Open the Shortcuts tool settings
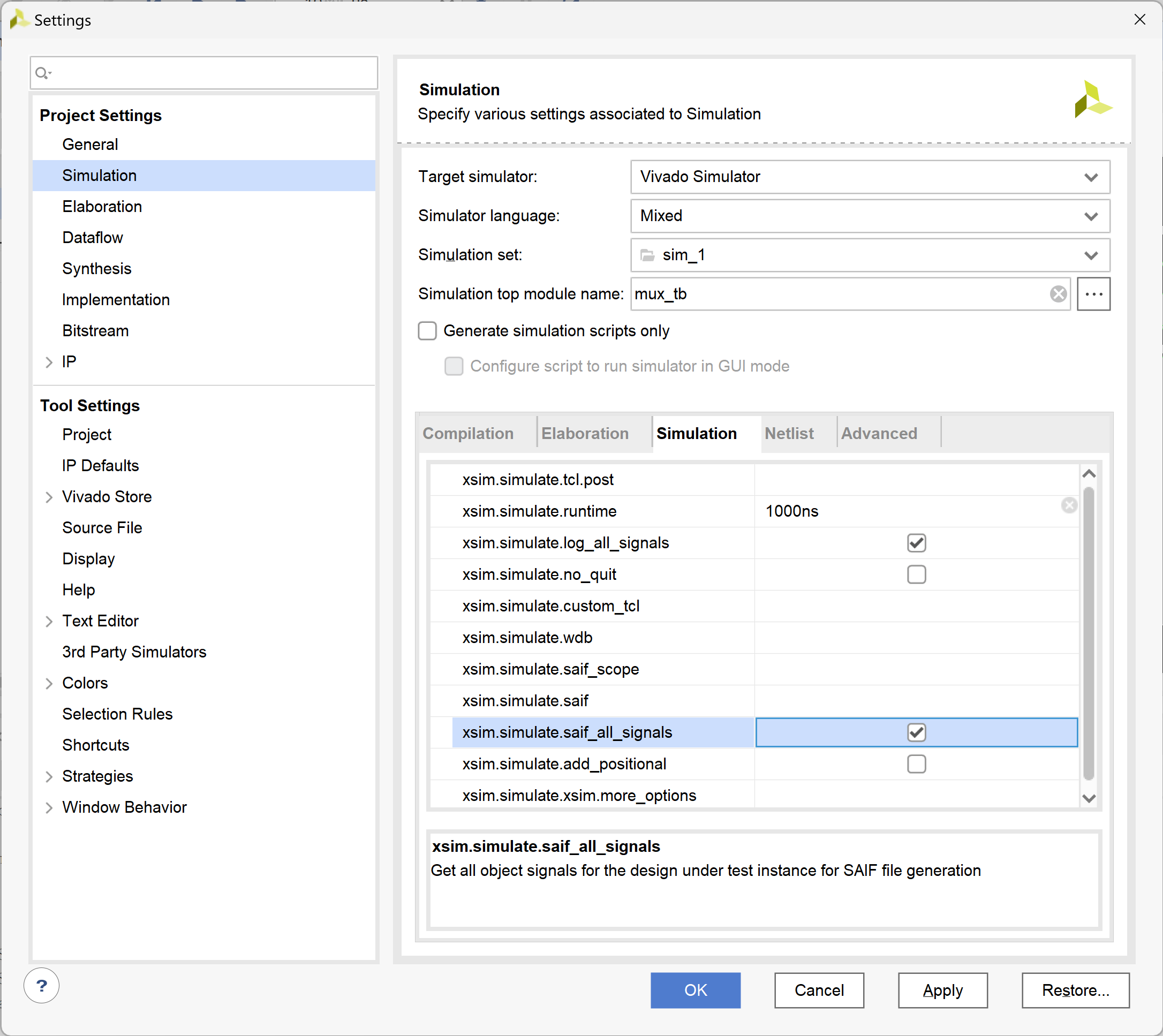 [x=204, y=745]
